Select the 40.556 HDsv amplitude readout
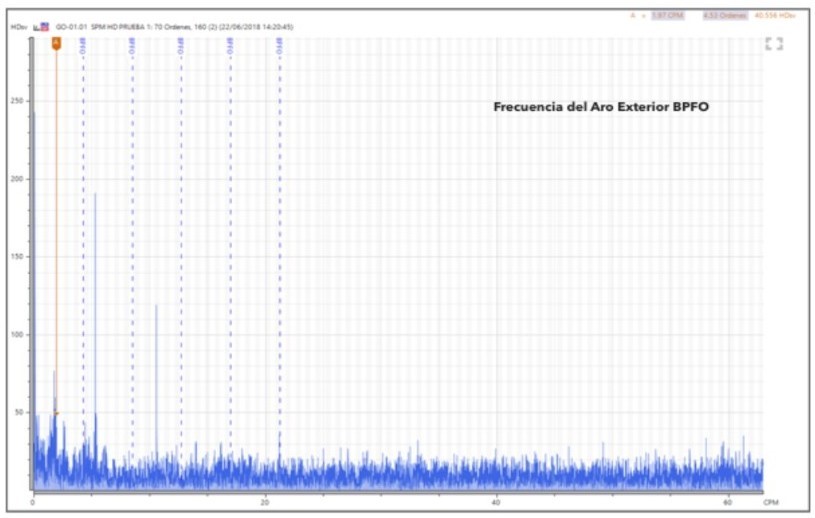Viewport: 815px width, 518px height. pyautogui.click(x=774, y=15)
